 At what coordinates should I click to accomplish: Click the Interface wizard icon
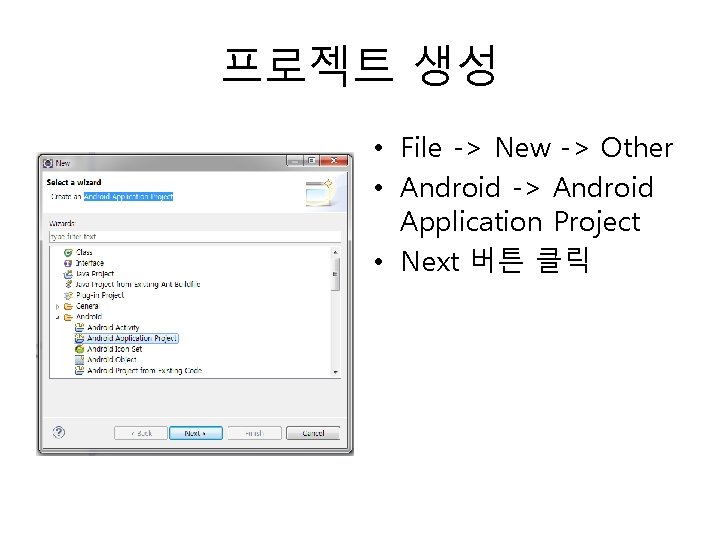pos(68,263)
